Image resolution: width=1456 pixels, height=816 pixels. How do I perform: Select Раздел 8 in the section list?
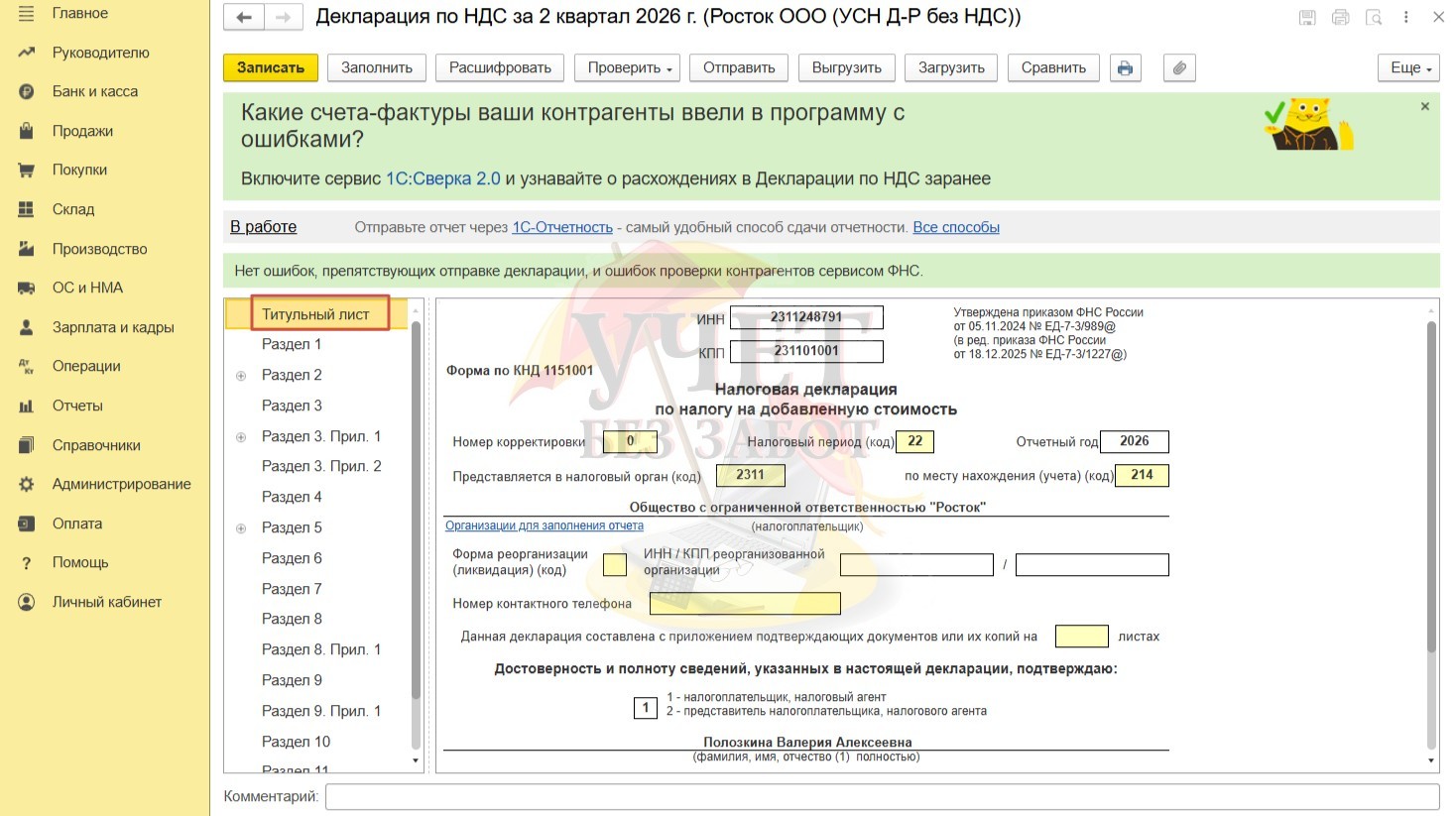point(292,619)
